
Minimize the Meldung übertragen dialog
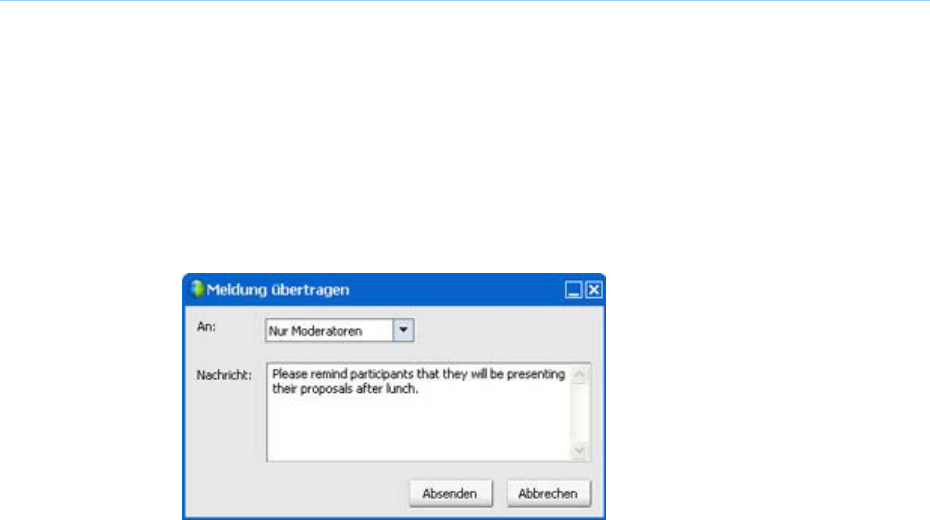tap(573, 290)
